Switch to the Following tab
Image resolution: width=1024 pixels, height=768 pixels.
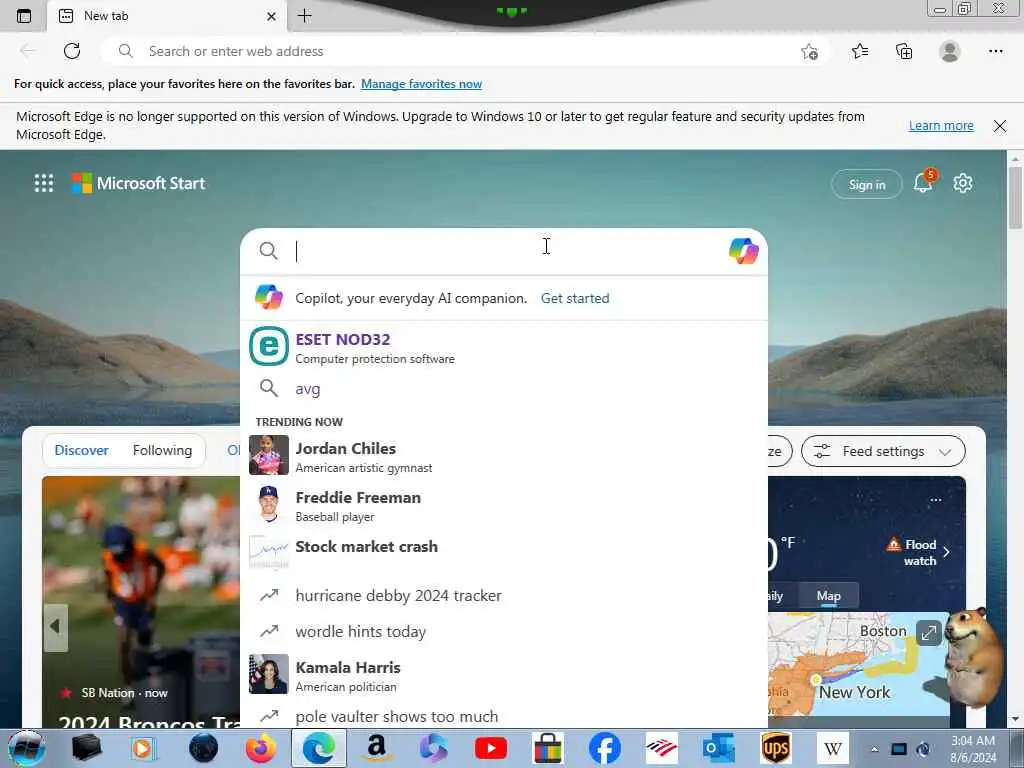tap(162, 450)
